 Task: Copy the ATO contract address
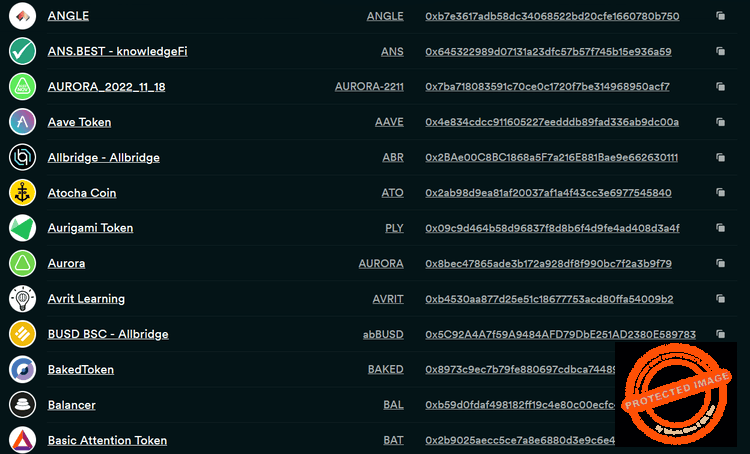(x=720, y=192)
